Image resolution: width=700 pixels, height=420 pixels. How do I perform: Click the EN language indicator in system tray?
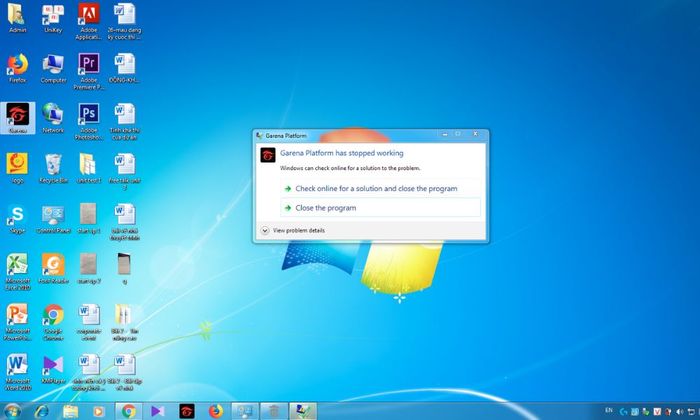[608, 410]
